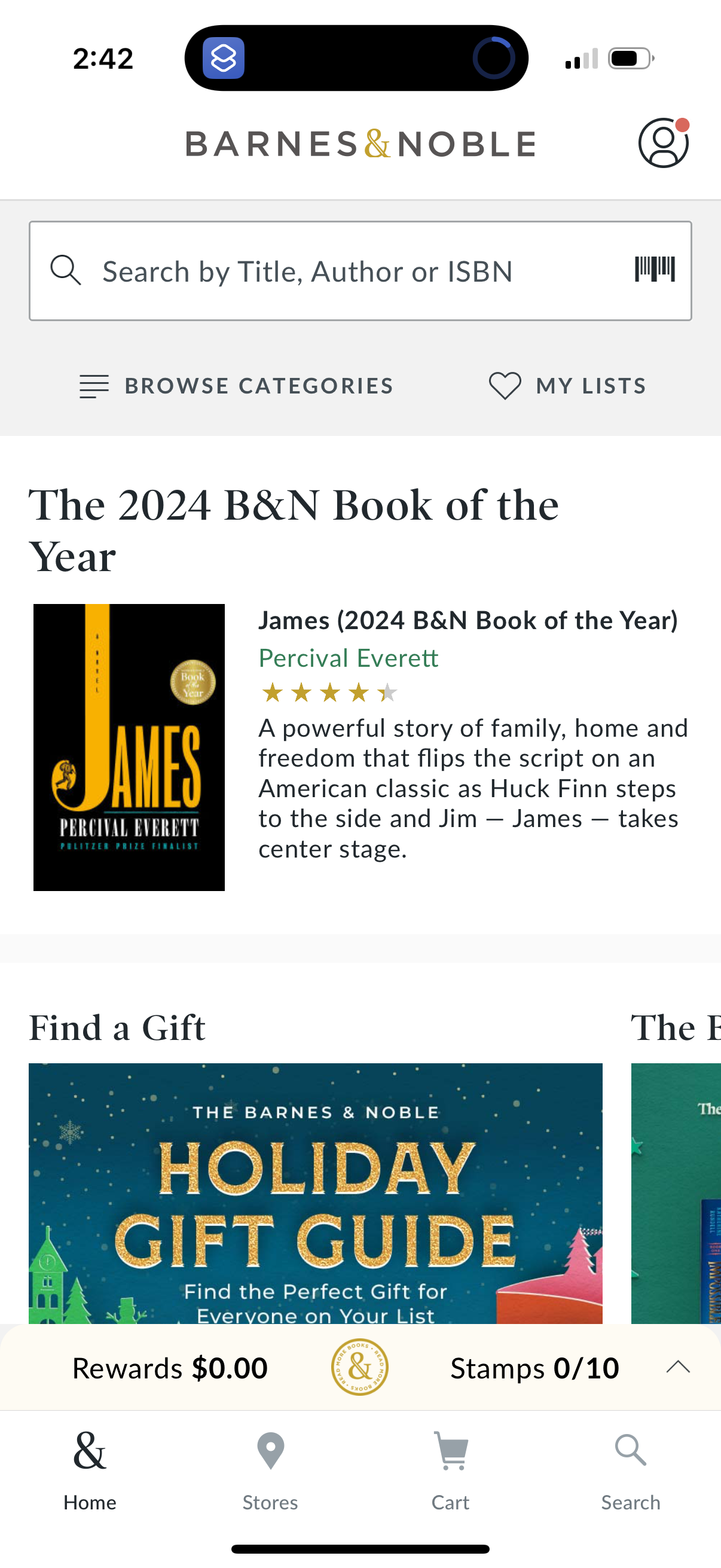721x1568 pixels.
Task: Tap the Read More Books rewards emblem
Action: (359, 1367)
